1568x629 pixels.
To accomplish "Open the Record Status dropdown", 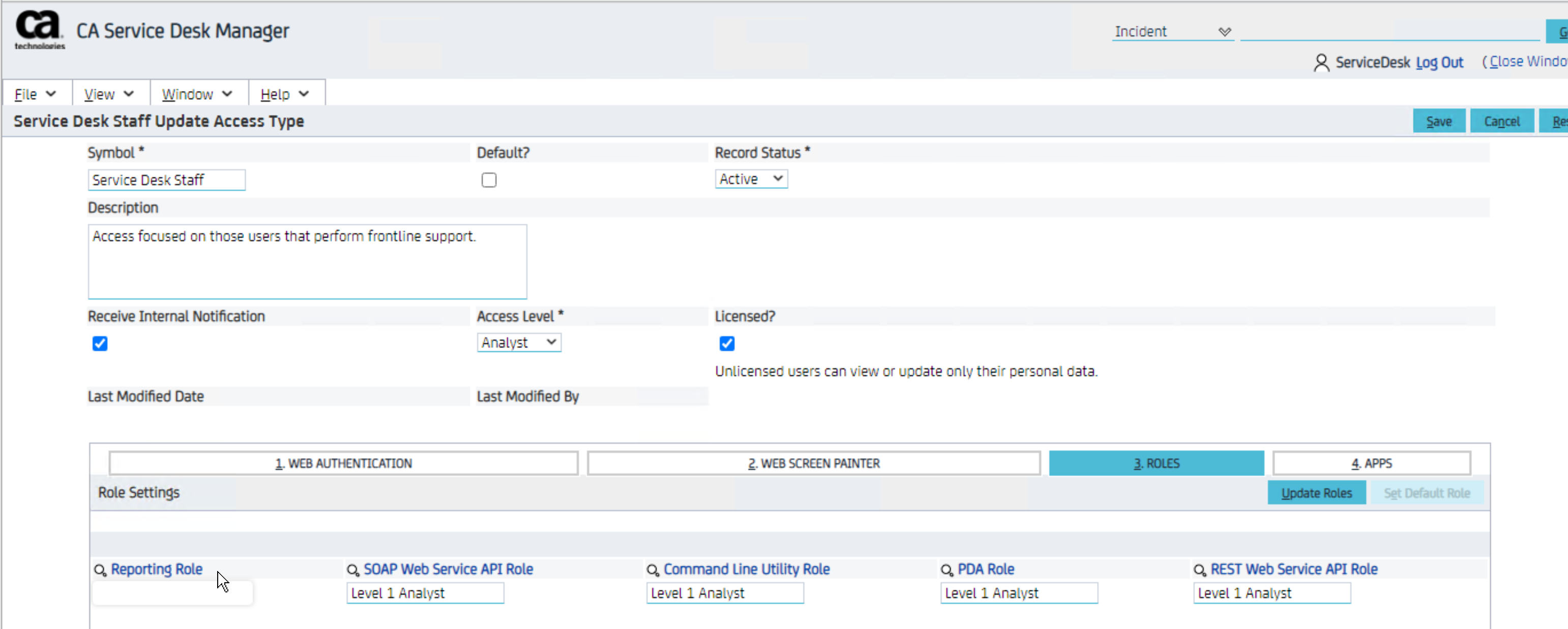I will pyautogui.click(x=751, y=179).
